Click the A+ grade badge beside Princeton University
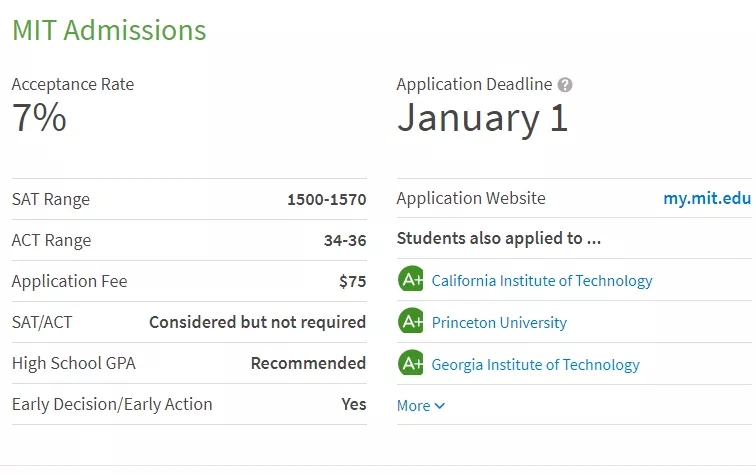This screenshot has width=756, height=475. coord(410,322)
